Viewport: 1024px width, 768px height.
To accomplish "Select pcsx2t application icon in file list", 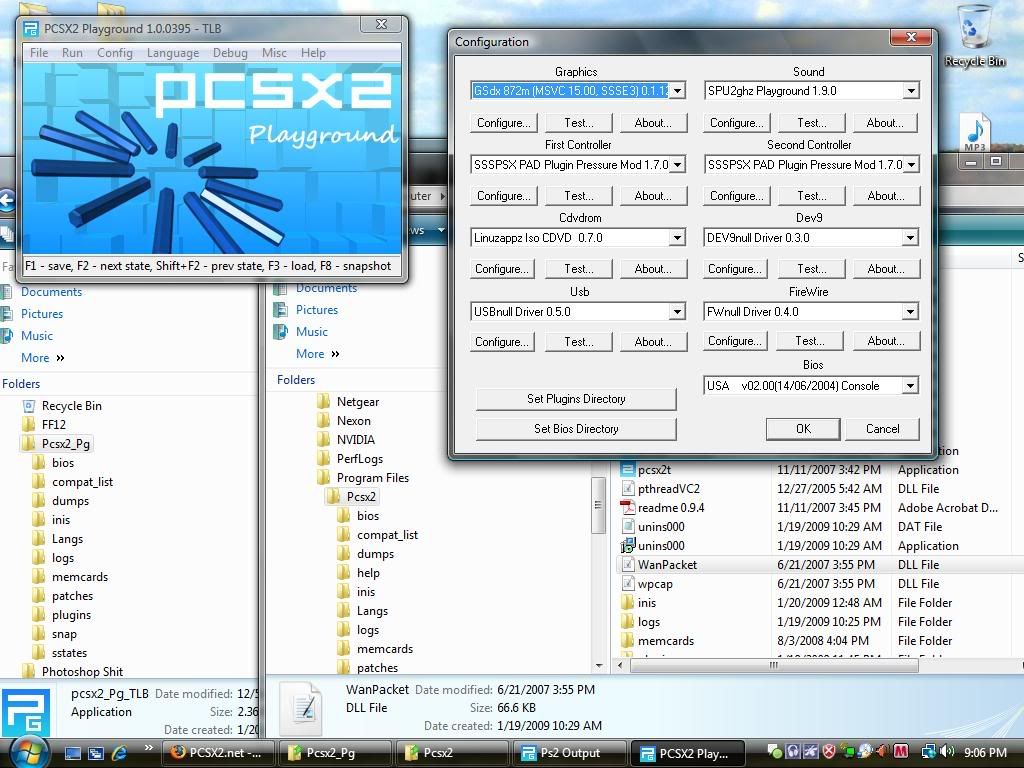I will pos(627,470).
